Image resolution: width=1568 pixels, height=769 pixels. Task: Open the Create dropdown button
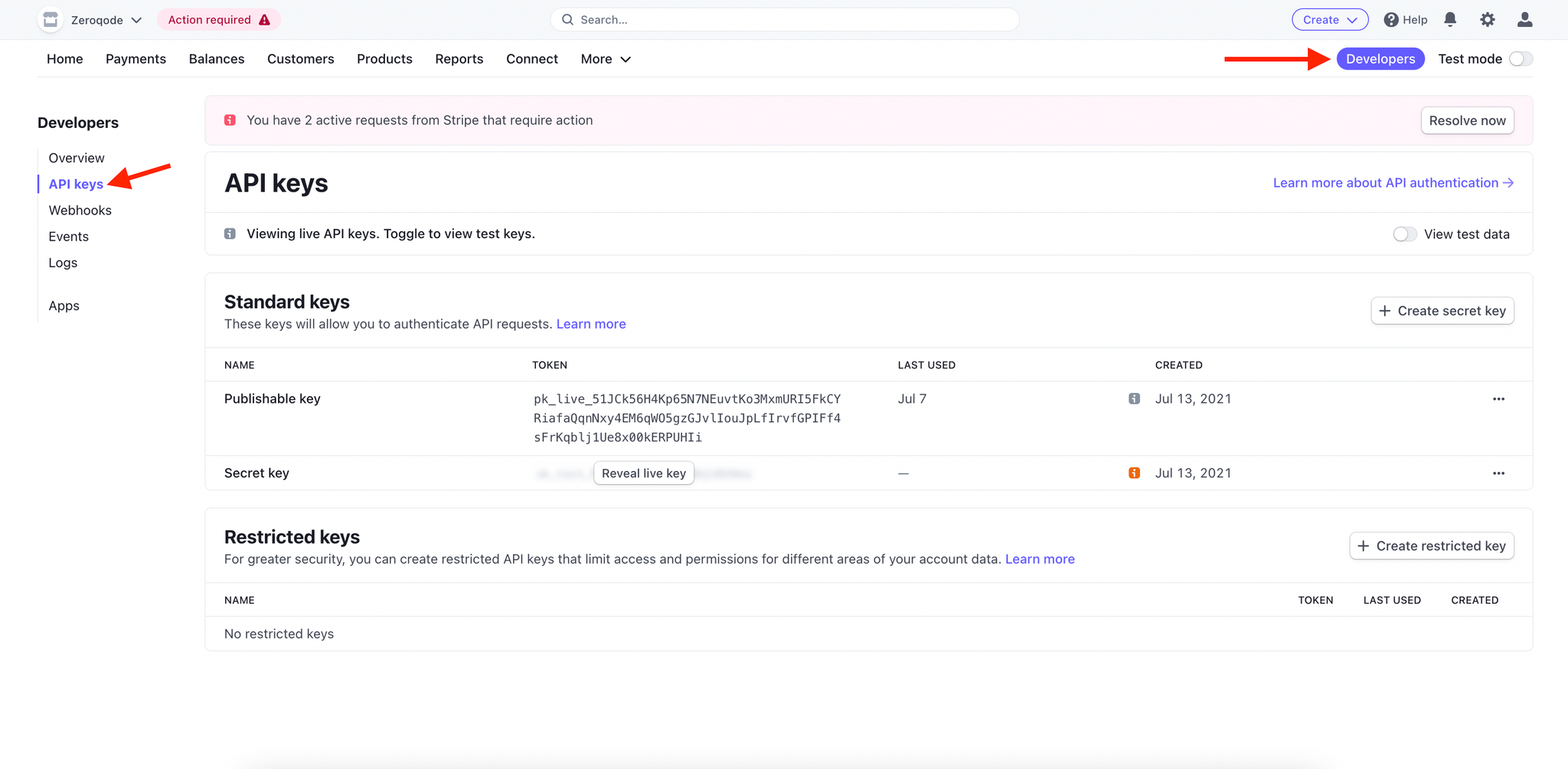(1330, 20)
